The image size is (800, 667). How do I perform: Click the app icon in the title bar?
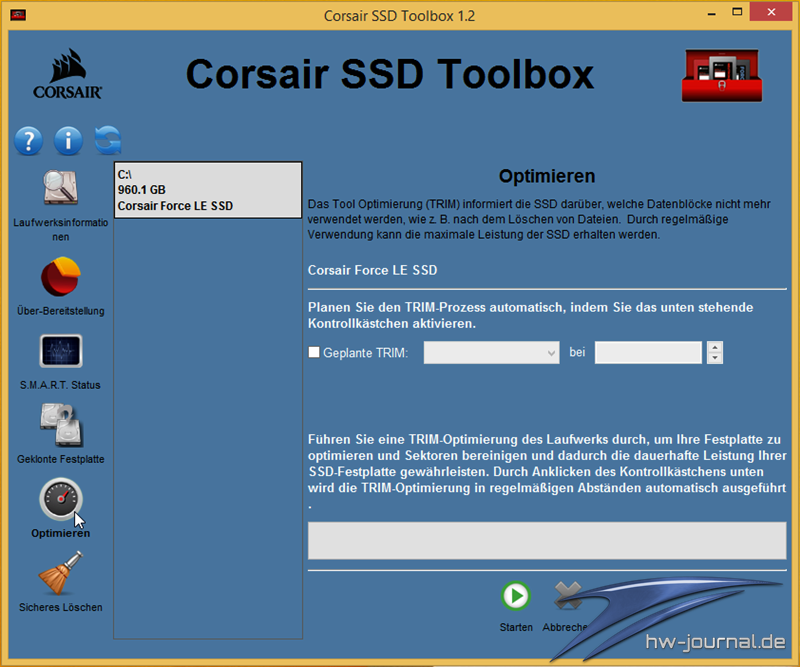click(x=18, y=15)
